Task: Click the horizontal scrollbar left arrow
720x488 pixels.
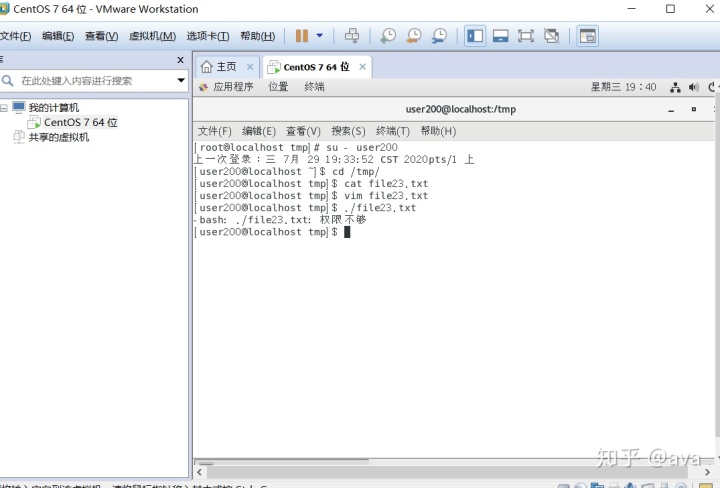Action: 199,471
